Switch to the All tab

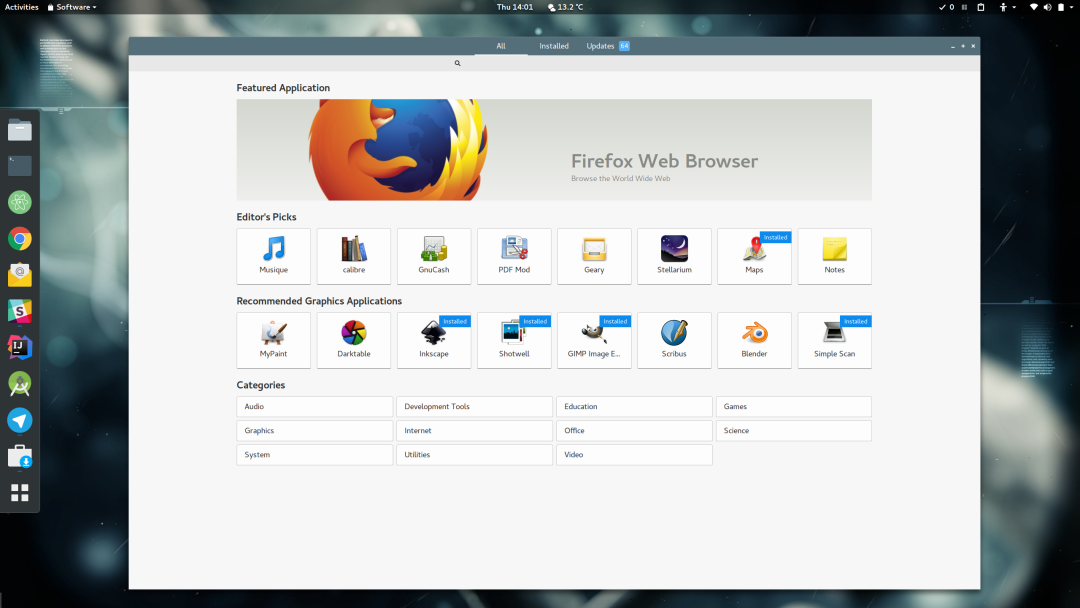tap(501, 46)
